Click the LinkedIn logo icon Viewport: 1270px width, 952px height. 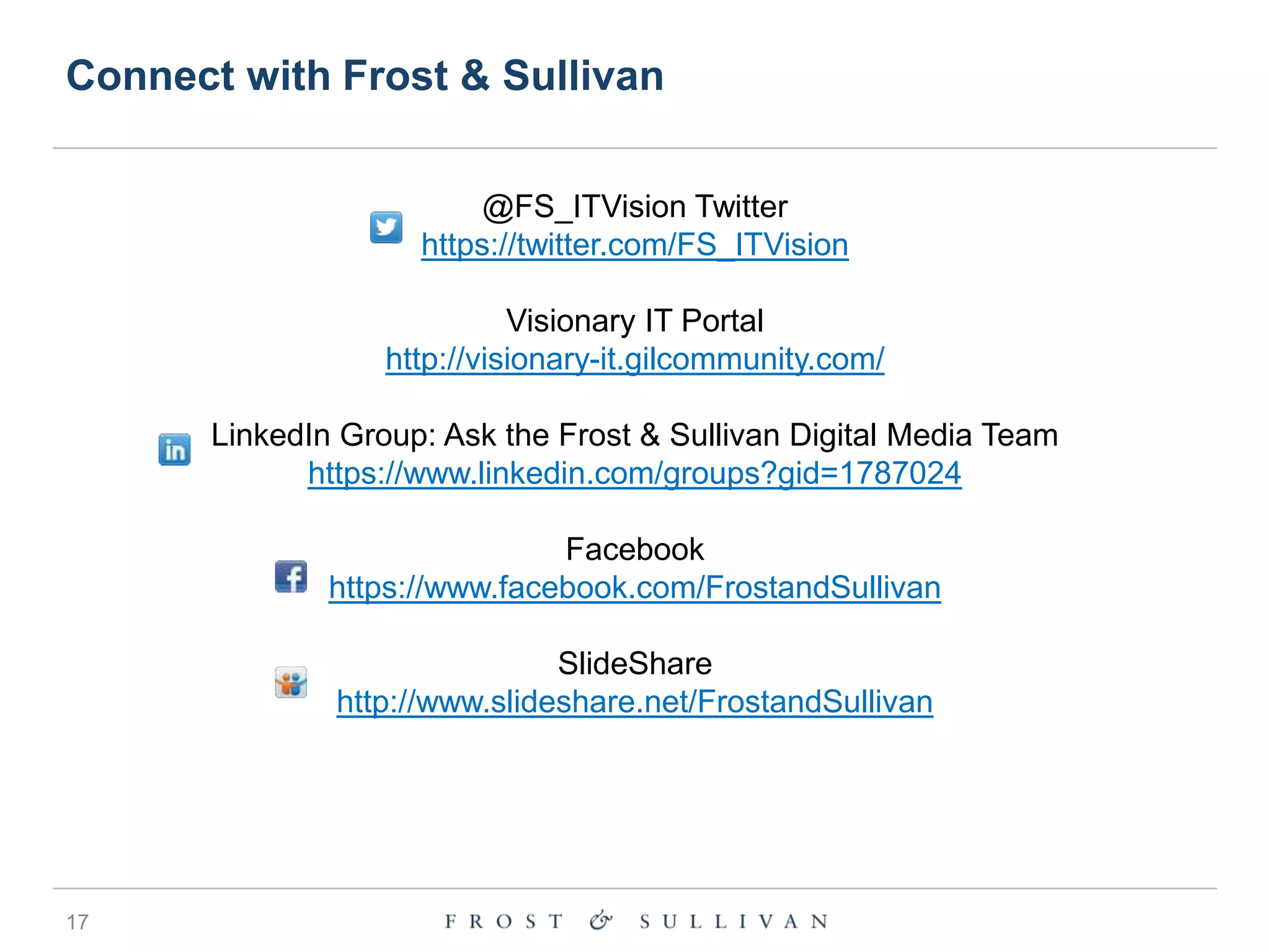tap(174, 449)
